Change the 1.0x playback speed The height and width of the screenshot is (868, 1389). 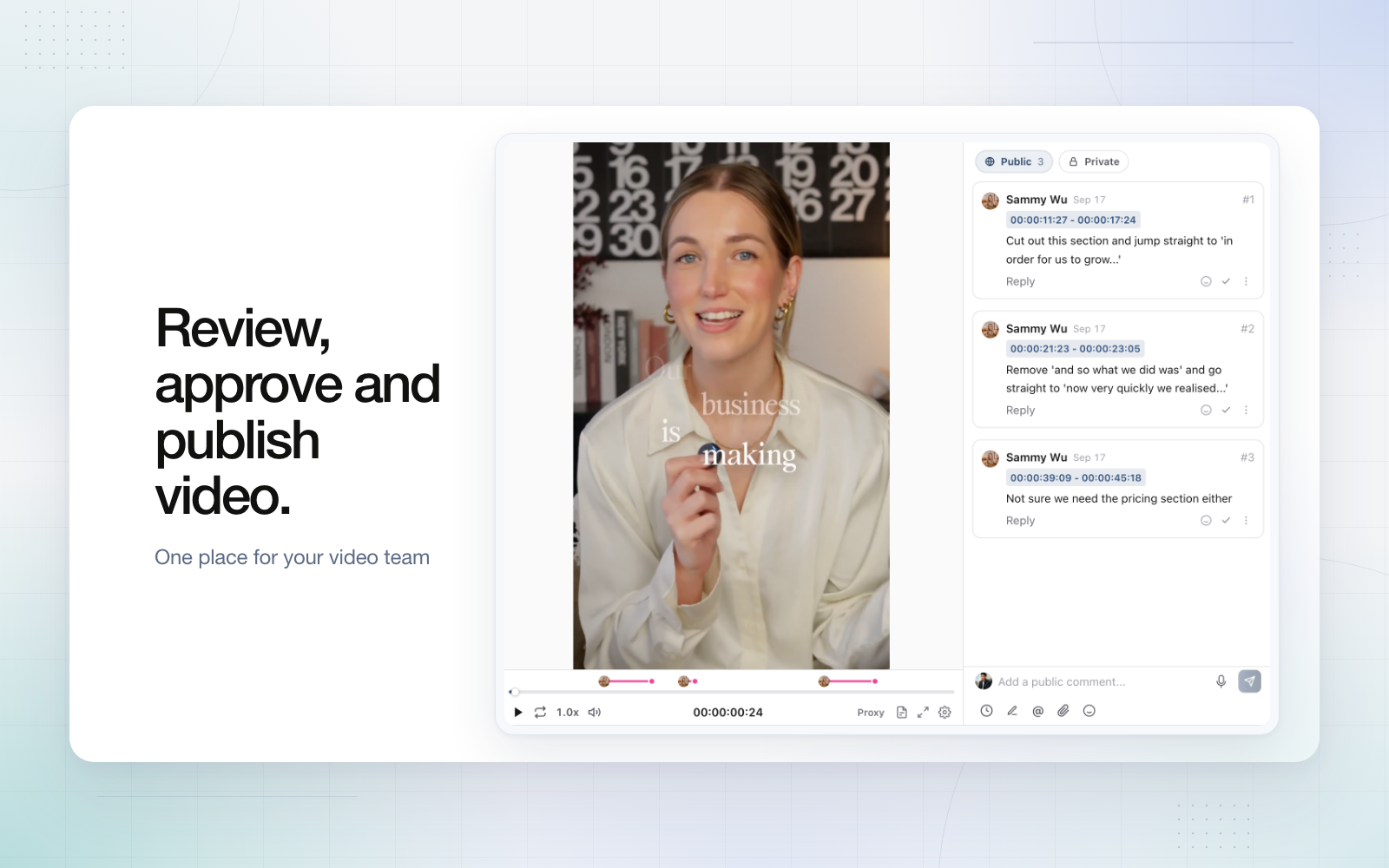click(x=568, y=712)
